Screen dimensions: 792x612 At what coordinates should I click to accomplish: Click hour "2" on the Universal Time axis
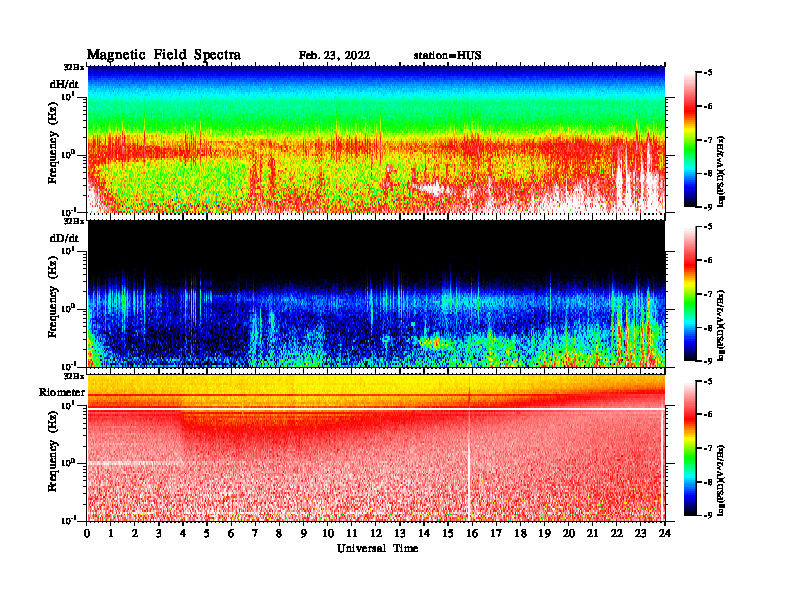click(135, 534)
